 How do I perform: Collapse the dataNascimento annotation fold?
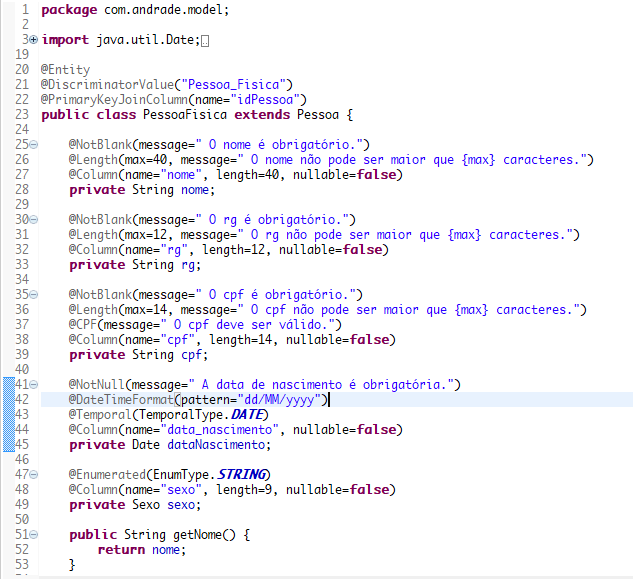point(34,384)
